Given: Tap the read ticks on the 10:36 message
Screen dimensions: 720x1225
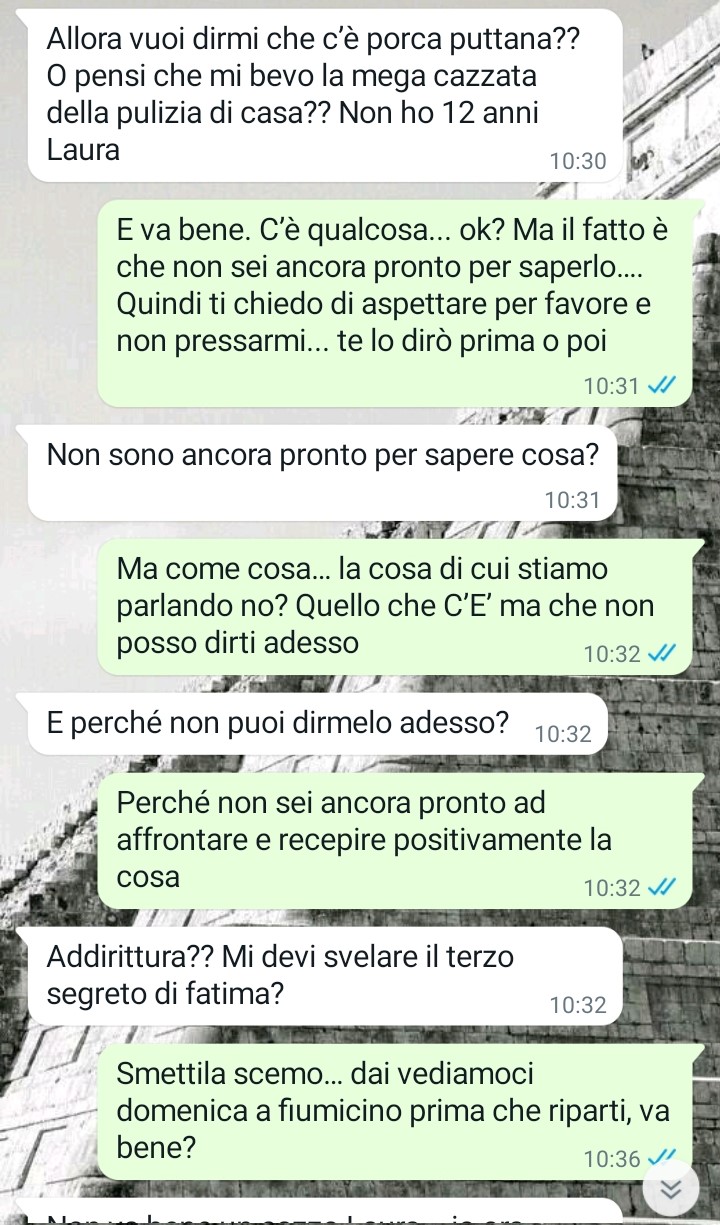Looking at the screenshot, I should tap(664, 1158).
